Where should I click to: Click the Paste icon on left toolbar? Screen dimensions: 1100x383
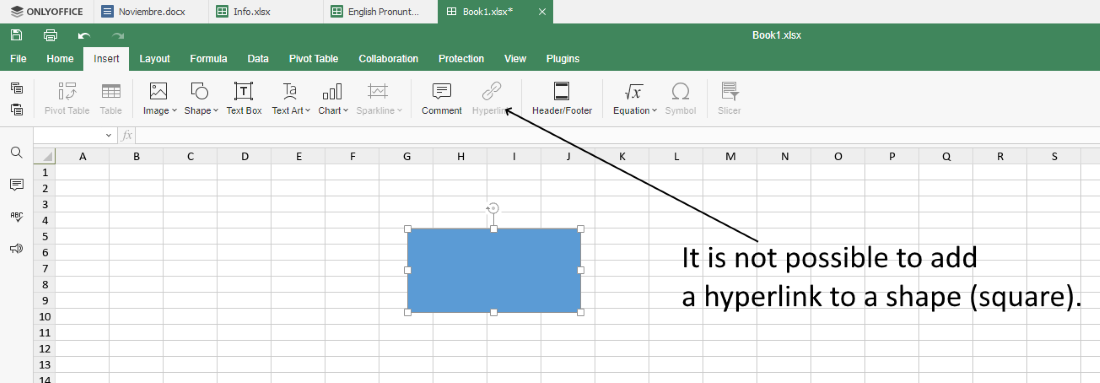[17, 109]
